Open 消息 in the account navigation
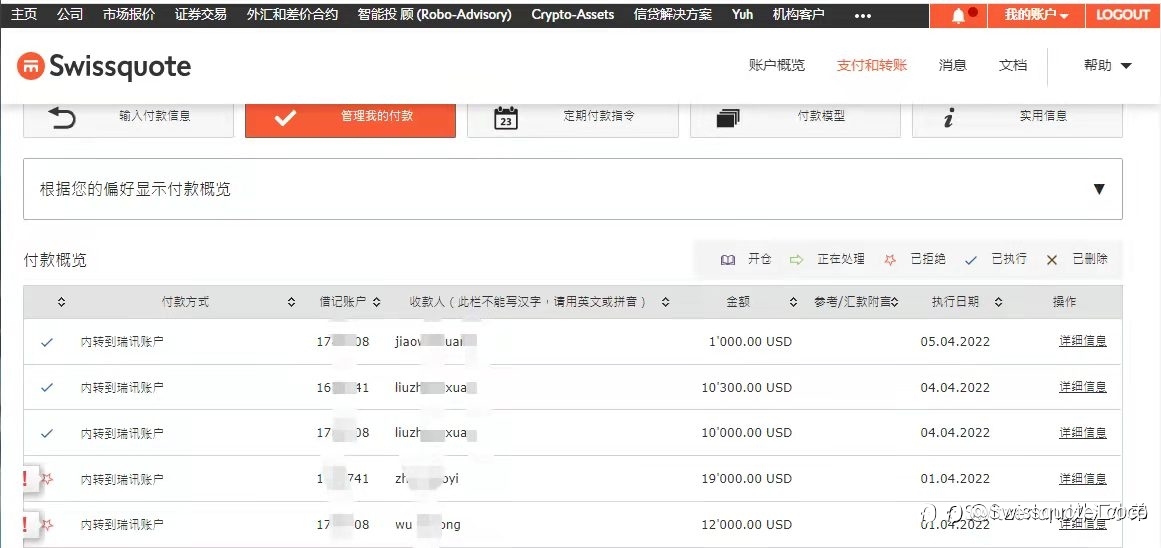 (952, 65)
